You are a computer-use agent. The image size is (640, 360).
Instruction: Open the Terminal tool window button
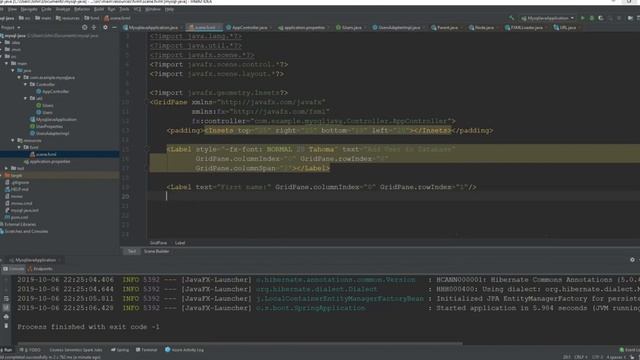(x=147, y=350)
